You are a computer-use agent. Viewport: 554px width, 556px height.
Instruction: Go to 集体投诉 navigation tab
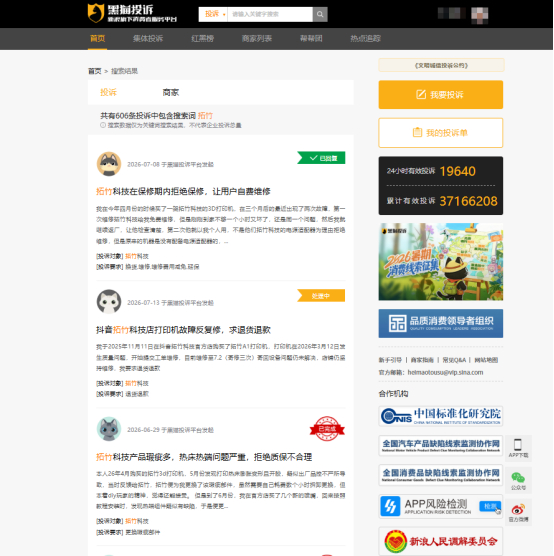pos(148,38)
